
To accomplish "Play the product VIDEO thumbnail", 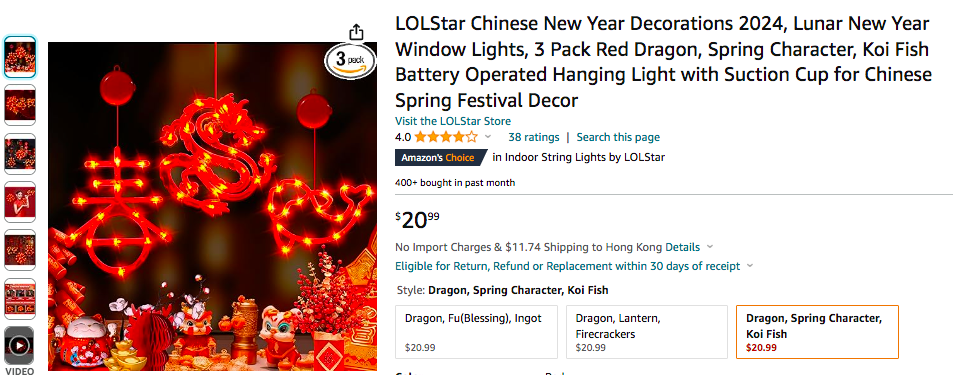I will coord(20,346).
